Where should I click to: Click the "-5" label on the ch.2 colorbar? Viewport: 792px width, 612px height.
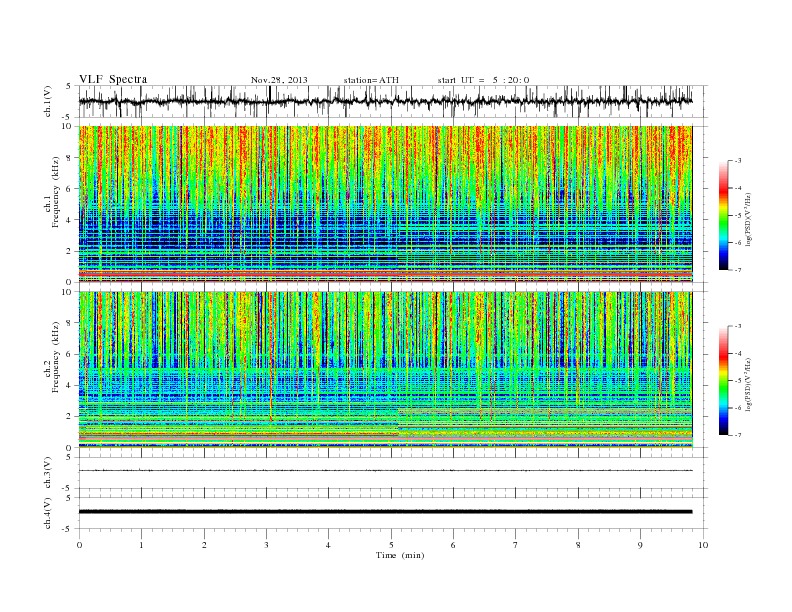pos(738,381)
